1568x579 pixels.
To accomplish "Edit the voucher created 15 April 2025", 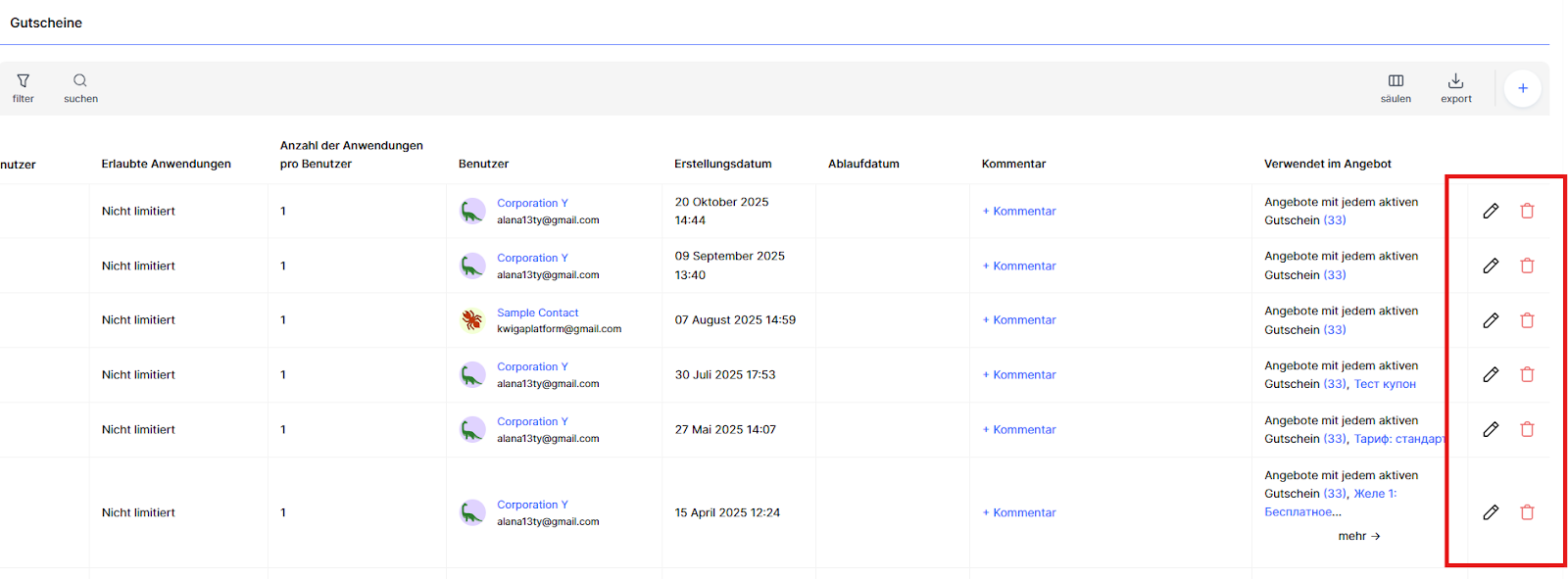I will pyautogui.click(x=1491, y=512).
